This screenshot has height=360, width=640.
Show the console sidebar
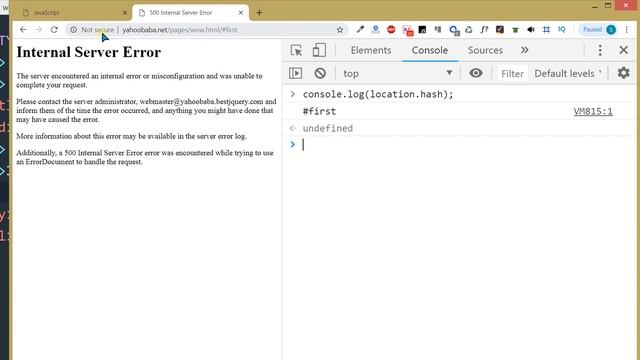(296, 73)
